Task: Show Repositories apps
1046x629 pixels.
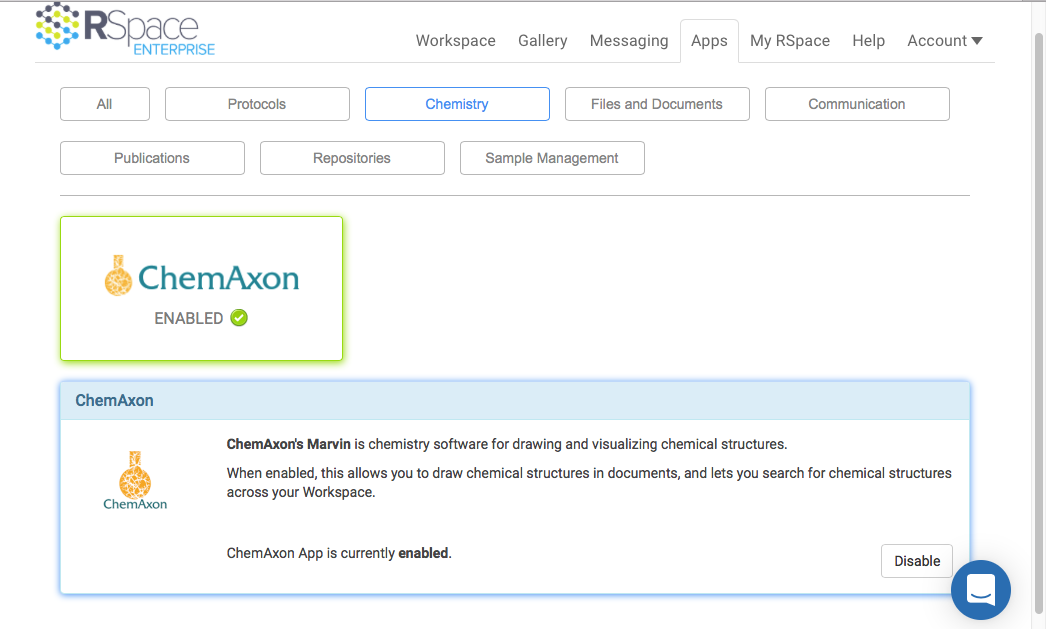Action: click(x=352, y=158)
